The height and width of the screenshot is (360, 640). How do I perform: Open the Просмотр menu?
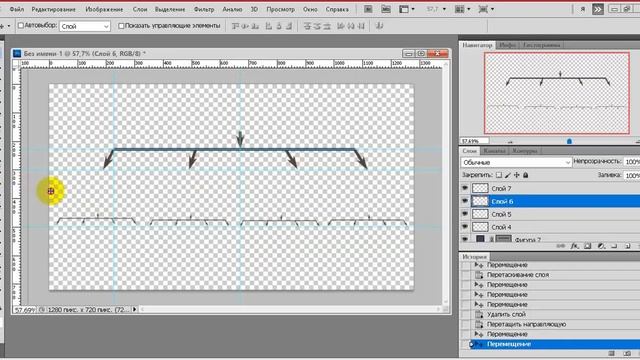[x=280, y=9]
